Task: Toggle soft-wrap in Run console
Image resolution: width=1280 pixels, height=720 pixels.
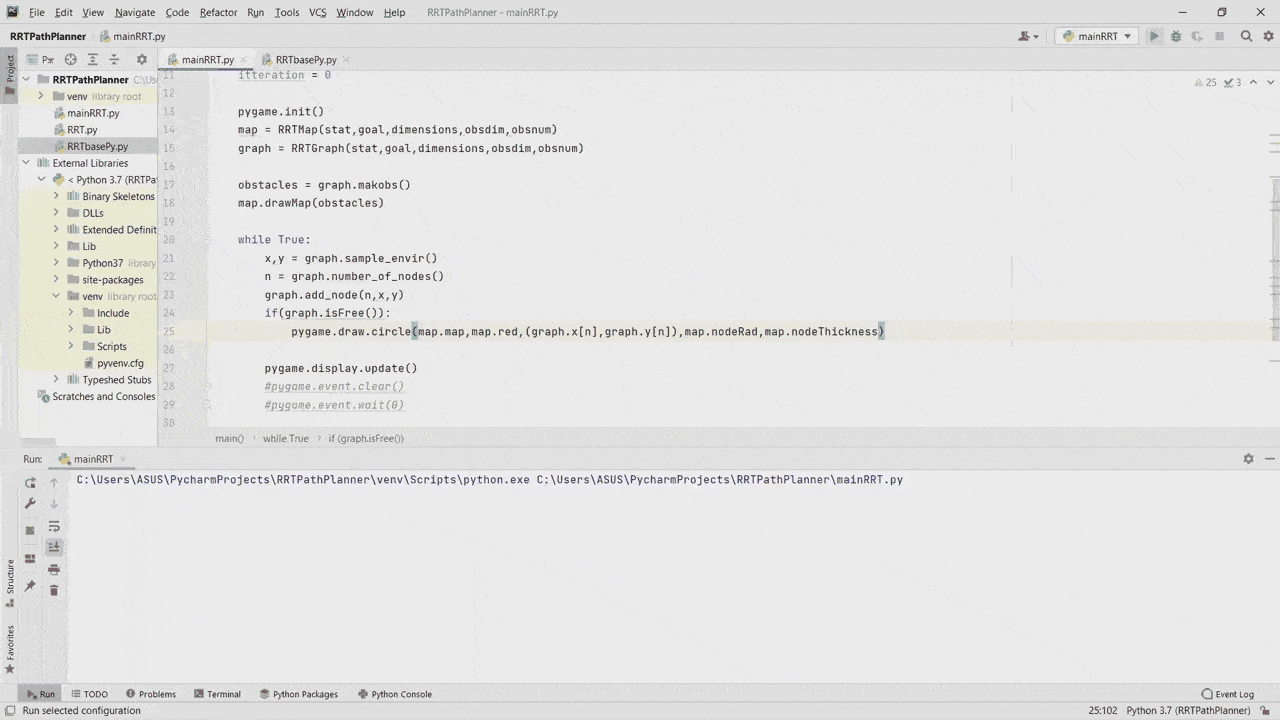Action: click(54, 526)
